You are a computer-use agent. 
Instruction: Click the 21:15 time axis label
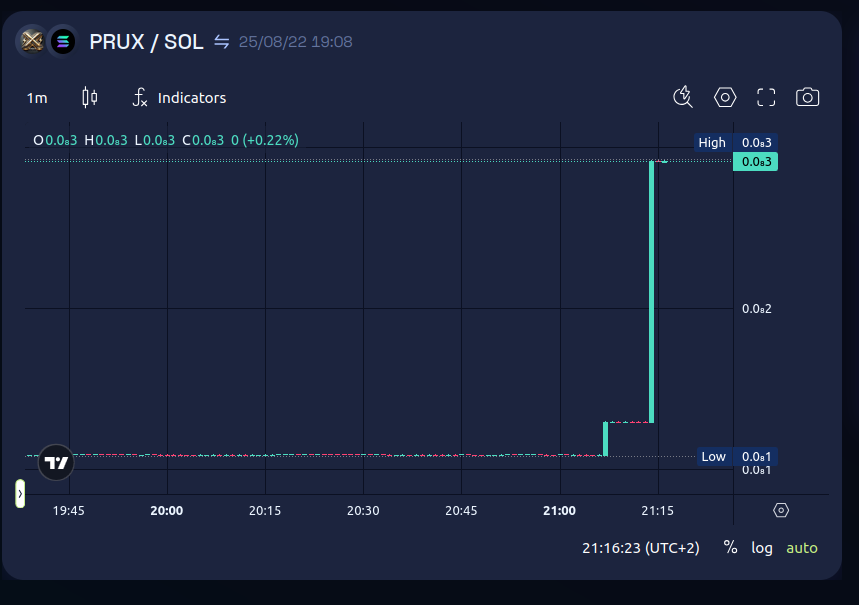click(657, 511)
